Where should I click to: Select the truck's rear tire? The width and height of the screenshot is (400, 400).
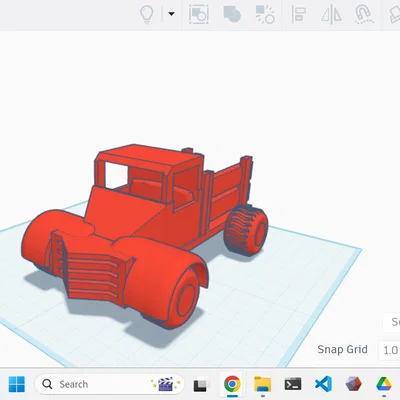tap(246, 230)
